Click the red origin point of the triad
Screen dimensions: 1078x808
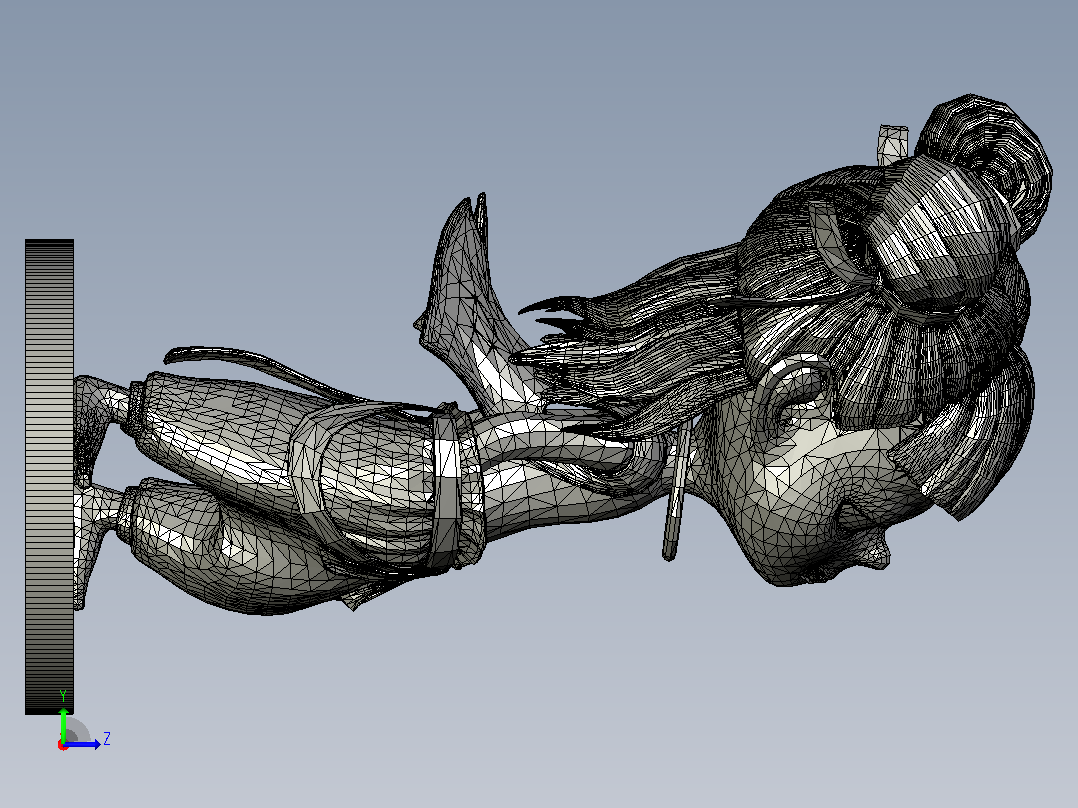coord(63,745)
